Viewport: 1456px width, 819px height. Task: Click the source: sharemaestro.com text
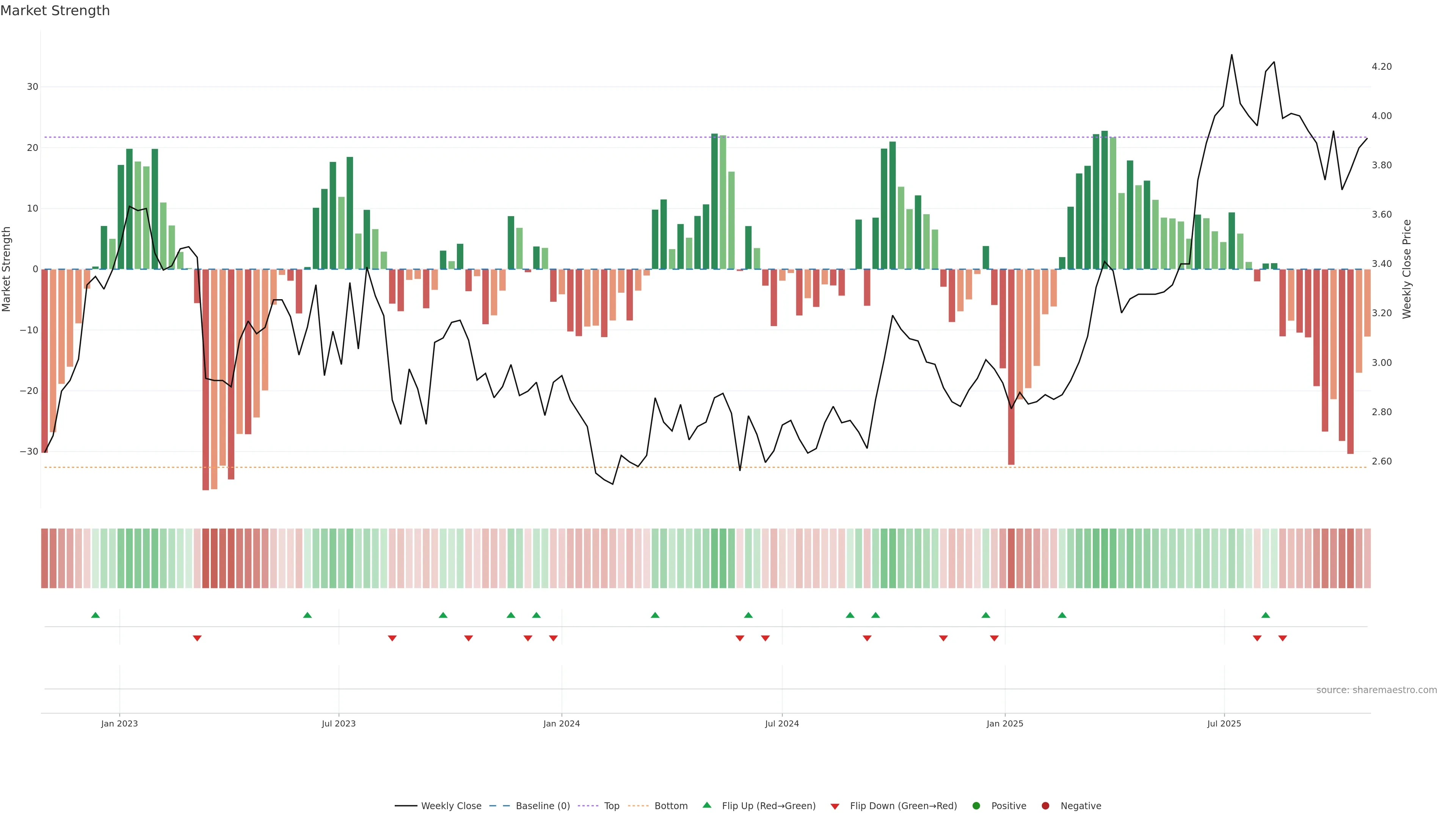1376,690
